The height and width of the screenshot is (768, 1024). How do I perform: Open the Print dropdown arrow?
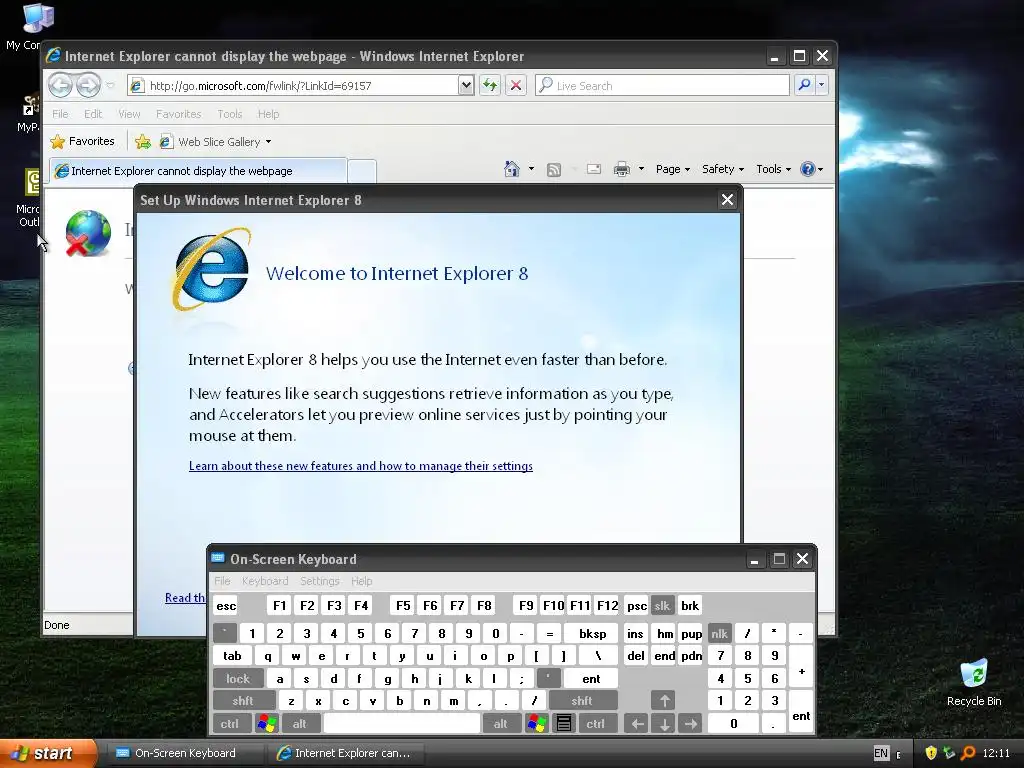(x=641, y=169)
